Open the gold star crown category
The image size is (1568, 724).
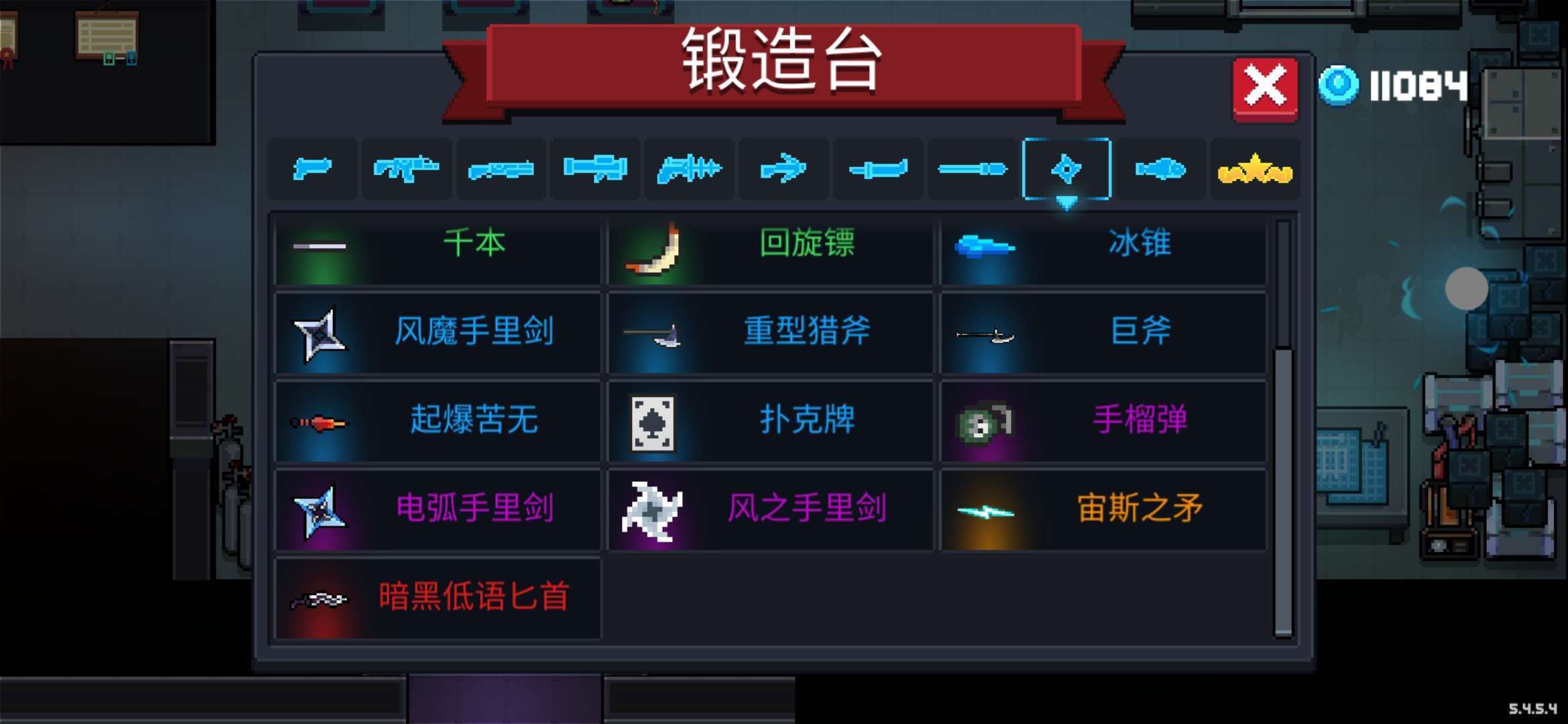tap(1255, 169)
